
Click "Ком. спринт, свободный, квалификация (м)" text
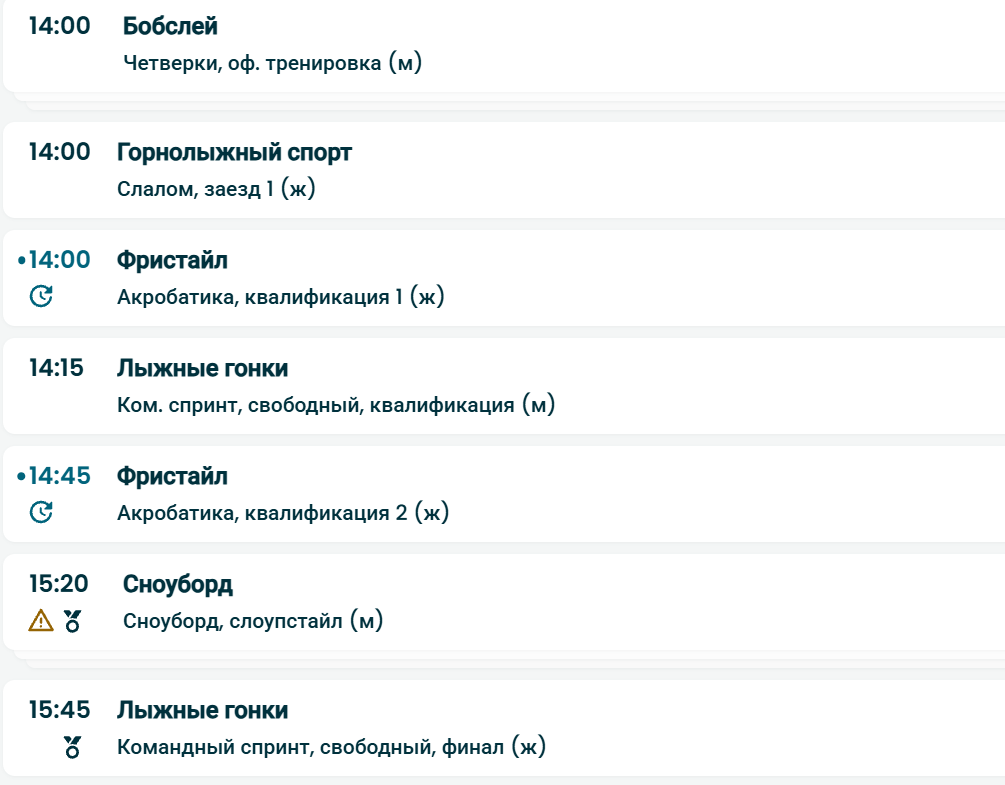coord(335,405)
